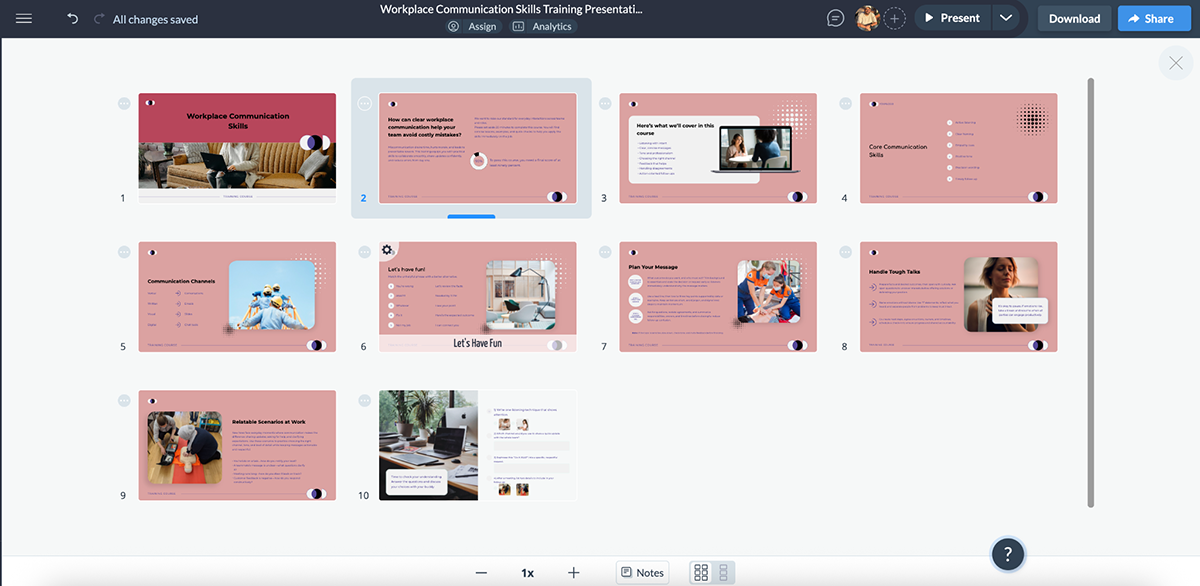Viewport: 1200px width, 586px height.
Task: Open the Assign feature
Action: click(472, 26)
